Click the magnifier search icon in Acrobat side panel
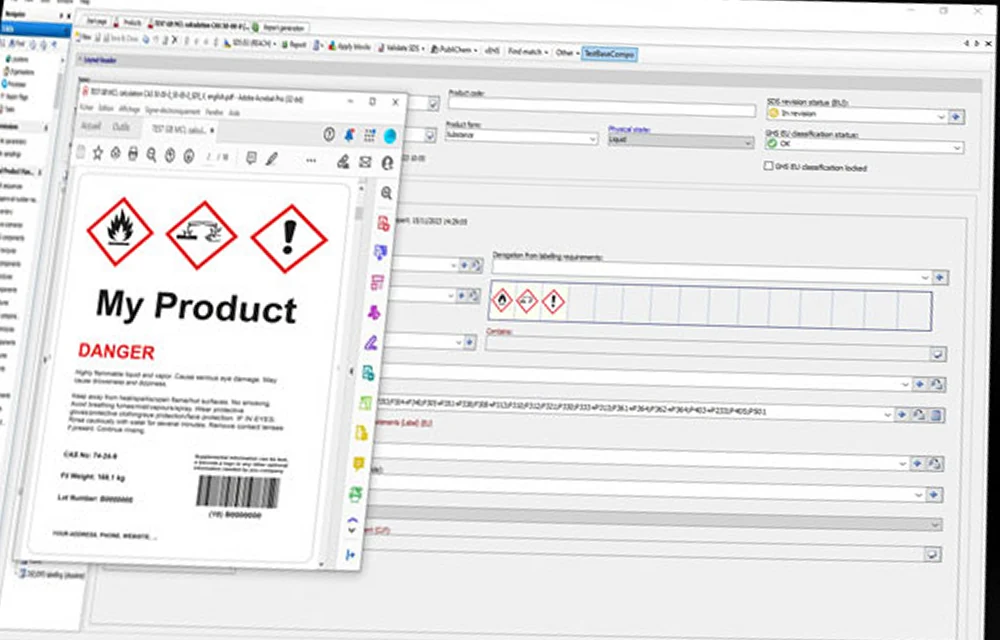Viewport: 1000px width, 640px height. [x=386, y=193]
